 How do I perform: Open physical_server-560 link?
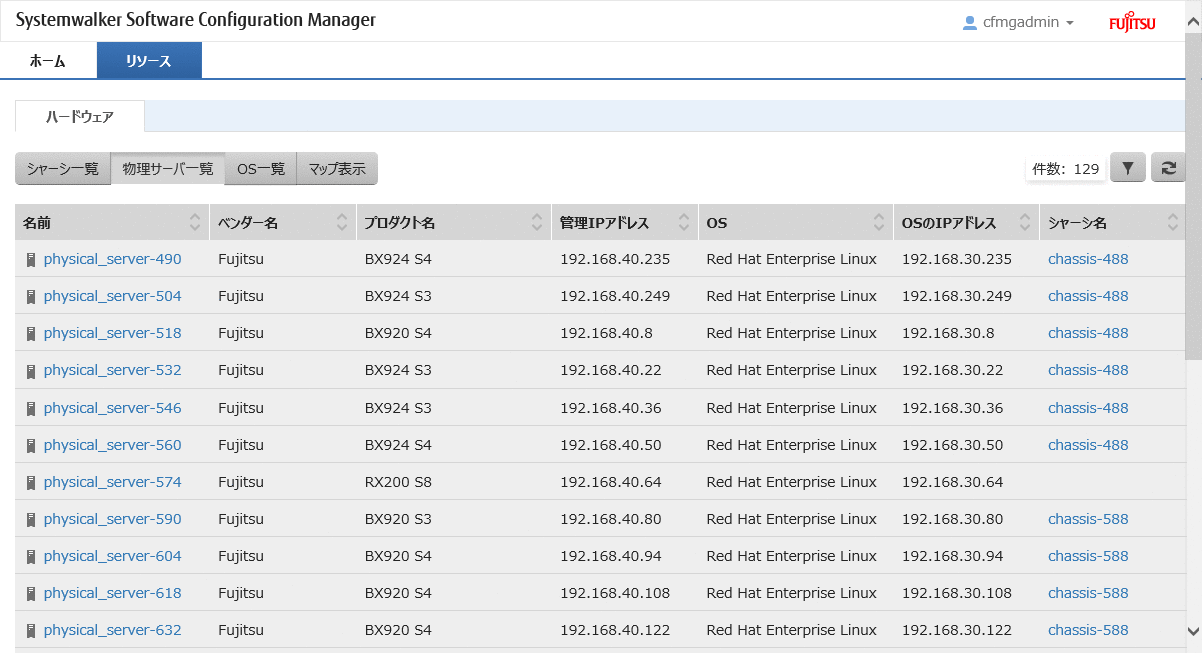coord(113,445)
